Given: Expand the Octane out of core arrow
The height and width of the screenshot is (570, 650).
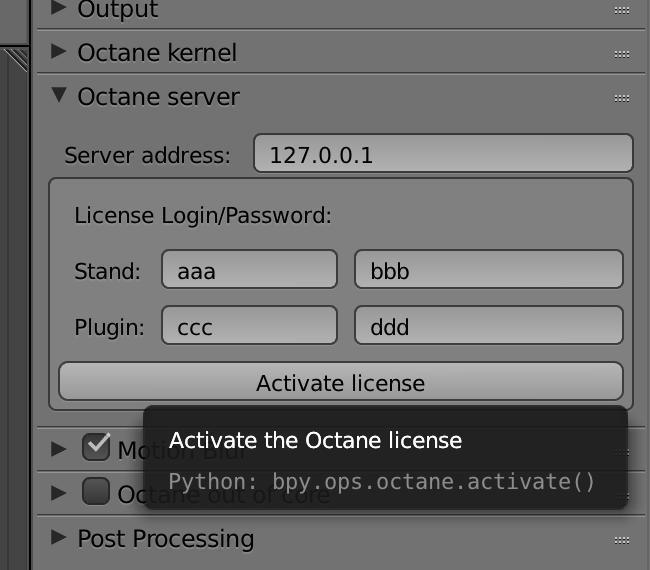Looking at the screenshot, I should click(x=59, y=492).
